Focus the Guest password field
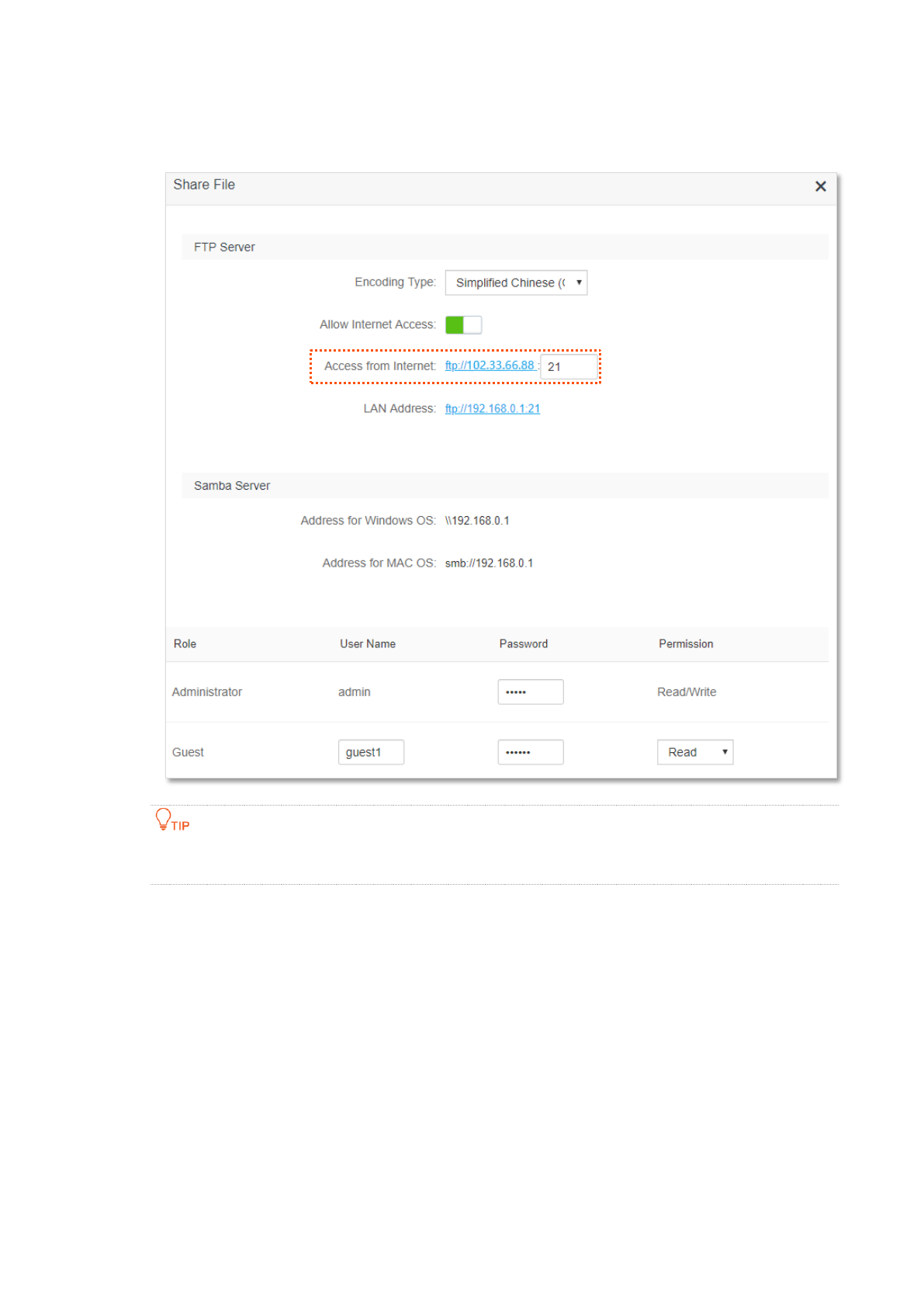This screenshot has width=924, height=1307. 530,752
